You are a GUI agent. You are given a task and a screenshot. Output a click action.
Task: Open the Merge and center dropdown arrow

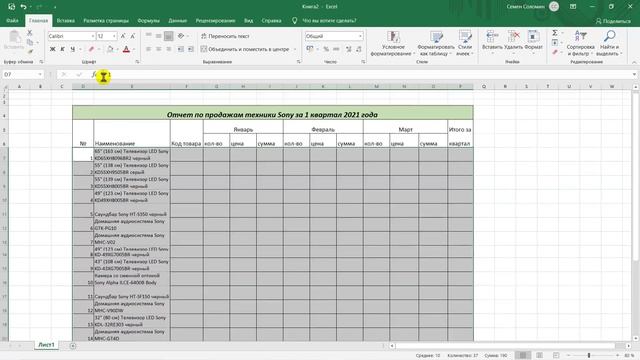pyautogui.click(x=295, y=49)
